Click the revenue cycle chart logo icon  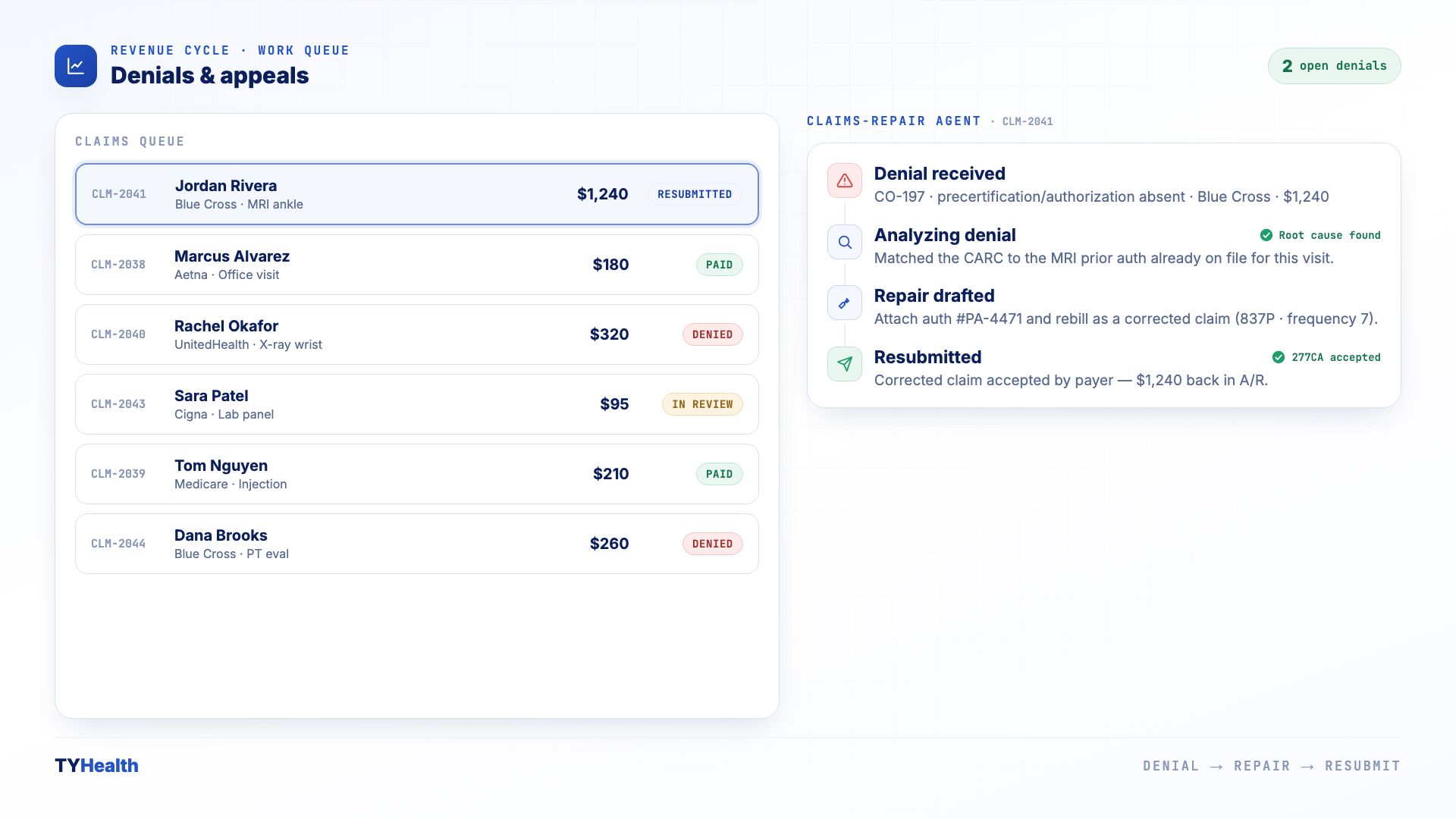[76, 66]
